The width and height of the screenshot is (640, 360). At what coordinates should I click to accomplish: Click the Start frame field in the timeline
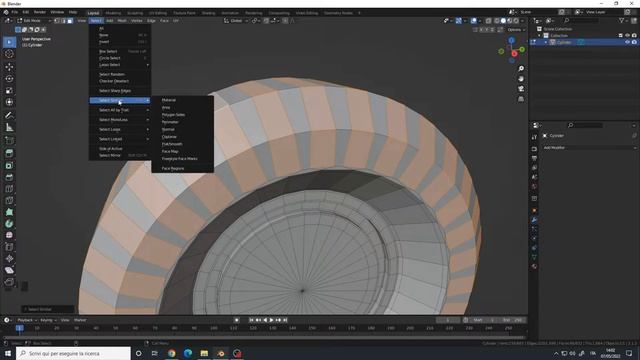484,320
